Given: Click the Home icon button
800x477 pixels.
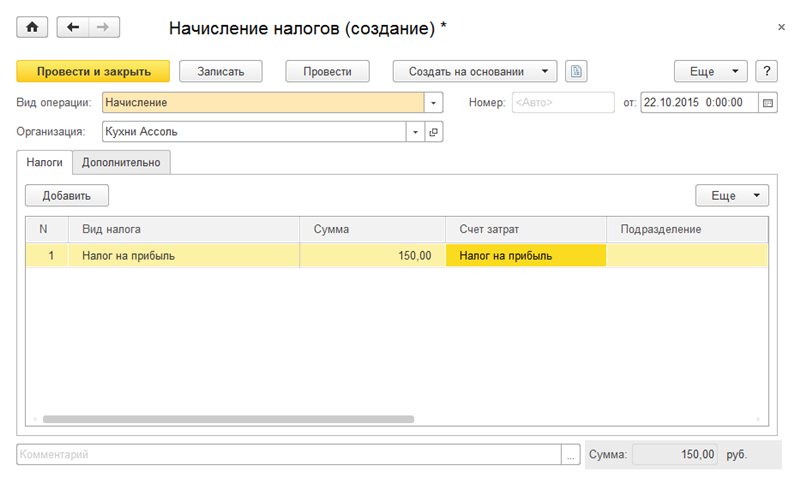Looking at the screenshot, I should (x=32, y=28).
